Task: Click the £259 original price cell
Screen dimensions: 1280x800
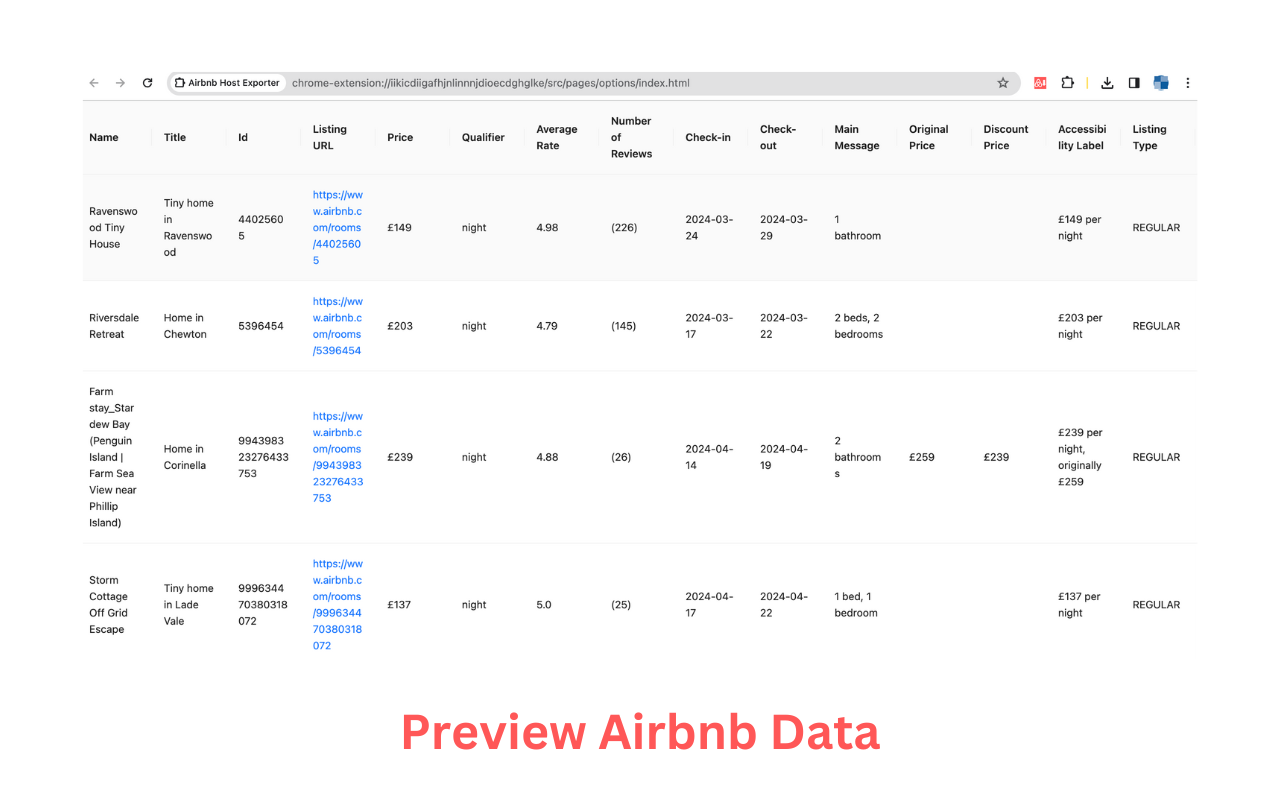Action: pos(922,457)
